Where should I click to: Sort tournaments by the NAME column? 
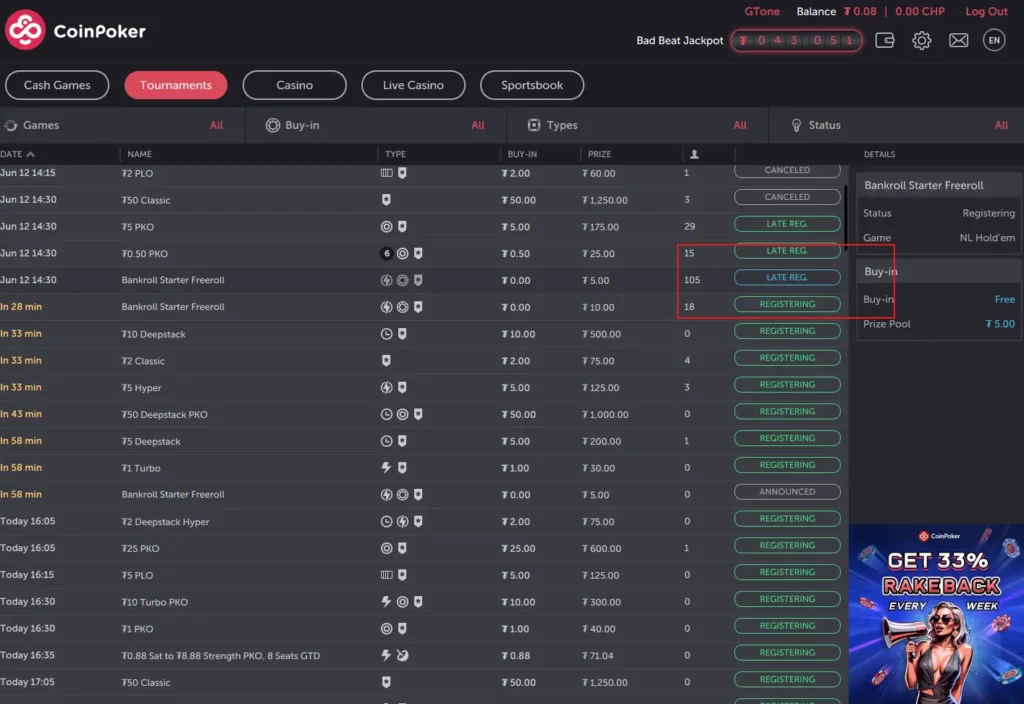(139, 154)
